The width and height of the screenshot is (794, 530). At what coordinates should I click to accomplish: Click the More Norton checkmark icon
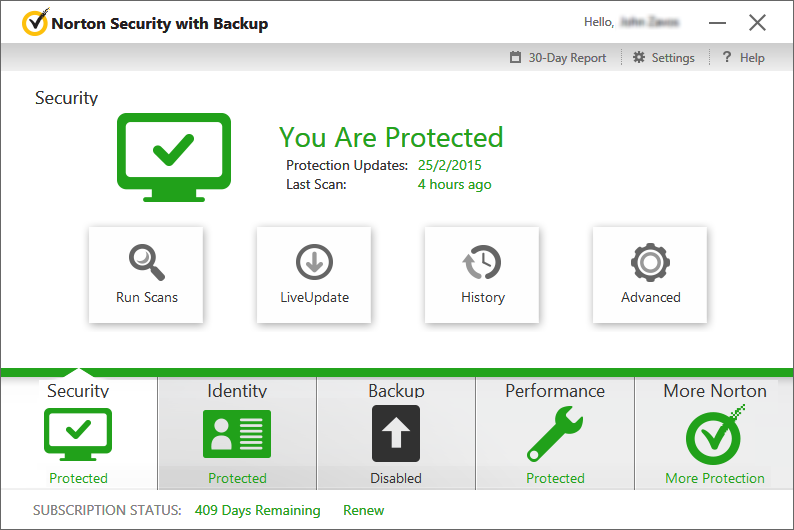tap(715, 434)
